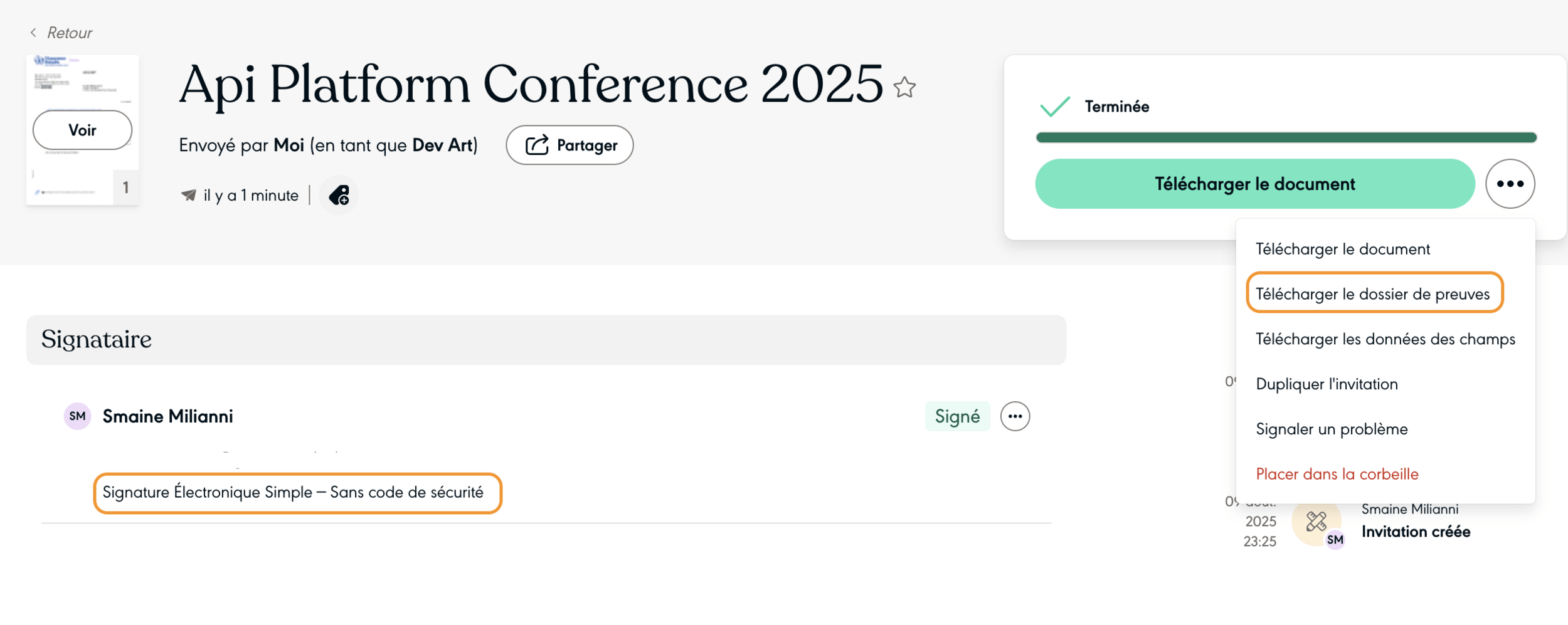Image resolution: width=1568 pixels, height=625 pixels.
Task: Click the green Télécharger le document button
Action: click(x=1254, y=184)
